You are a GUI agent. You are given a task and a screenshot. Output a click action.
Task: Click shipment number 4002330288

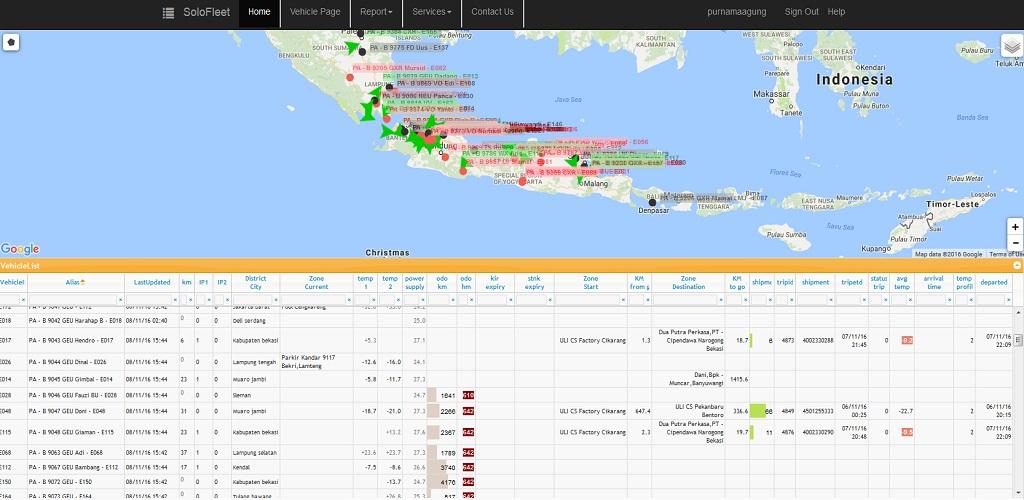pos(818,340)
